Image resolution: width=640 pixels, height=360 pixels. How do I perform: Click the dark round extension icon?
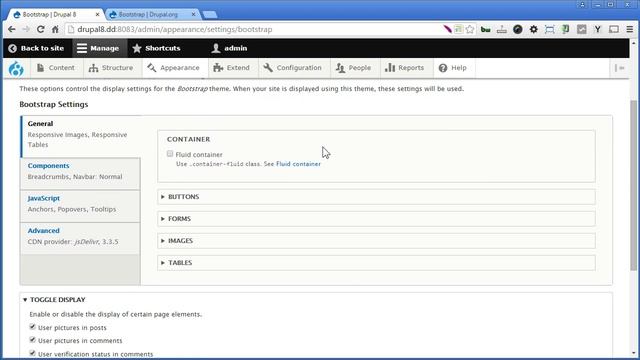(x=518, y=29)
